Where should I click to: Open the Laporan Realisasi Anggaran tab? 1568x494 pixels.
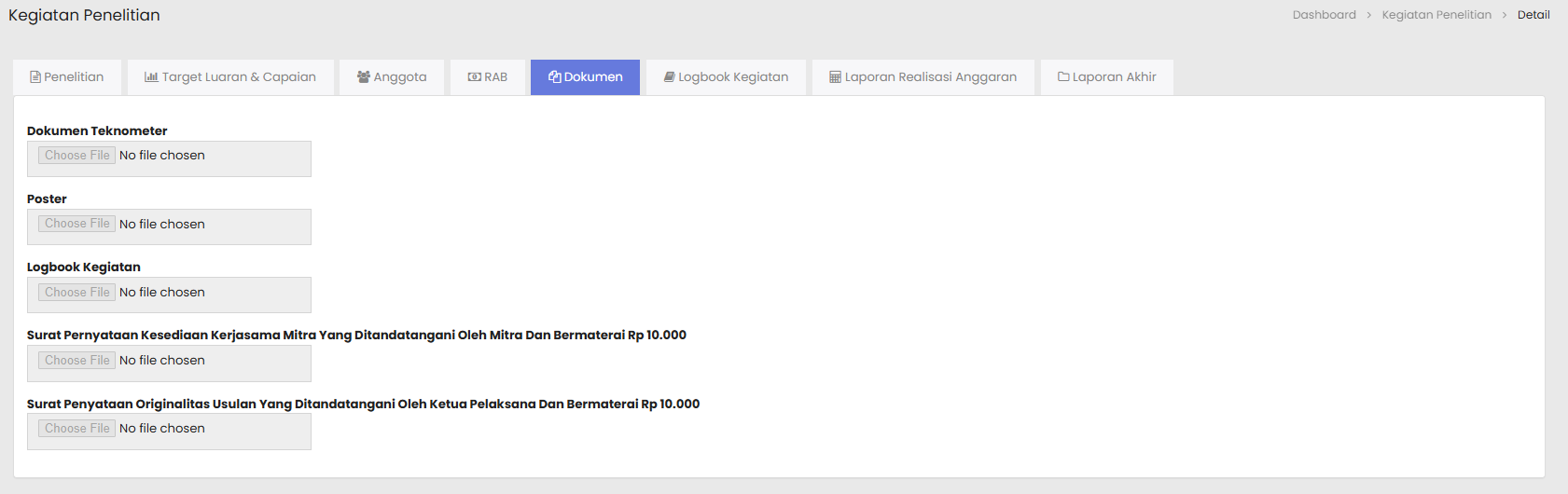tap(930, 77)
